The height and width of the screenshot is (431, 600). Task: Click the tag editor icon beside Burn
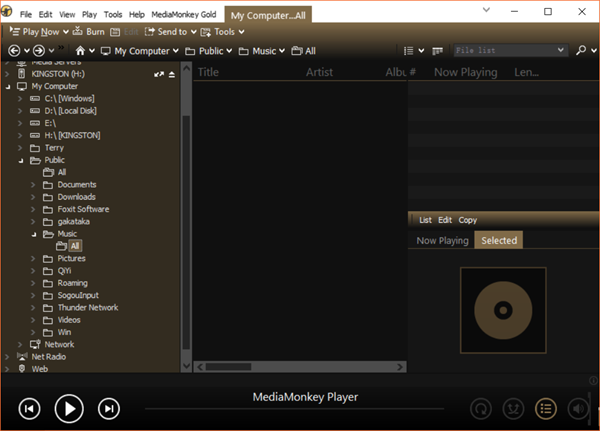[115, 32]
